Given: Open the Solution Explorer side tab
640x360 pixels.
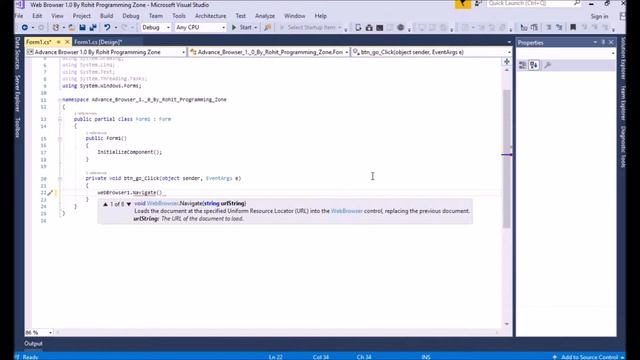Looking at the screenshot, I should click(x=623, y=58).
